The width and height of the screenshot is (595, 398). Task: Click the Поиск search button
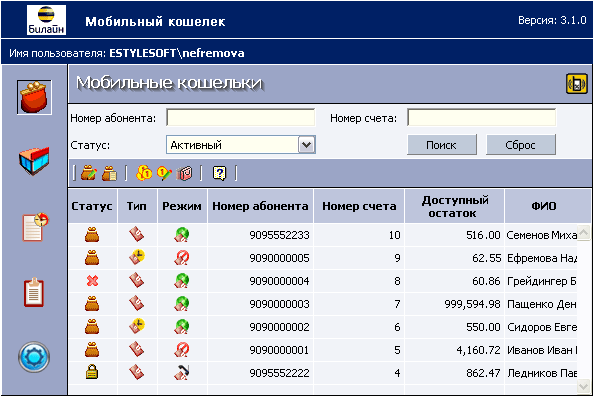point(442,145)
